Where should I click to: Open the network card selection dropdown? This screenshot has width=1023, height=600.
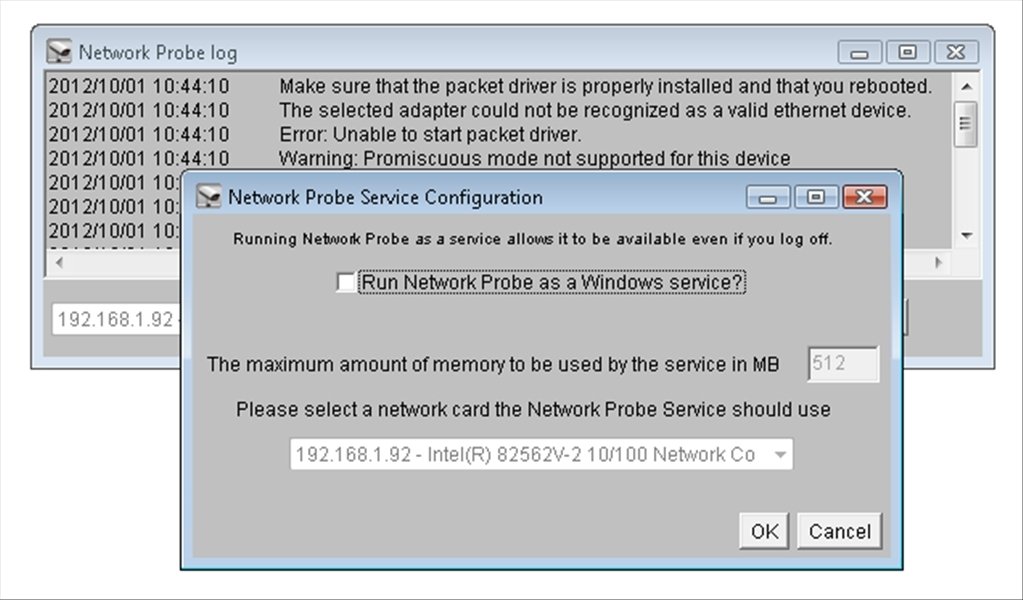(x=780, y=455)
